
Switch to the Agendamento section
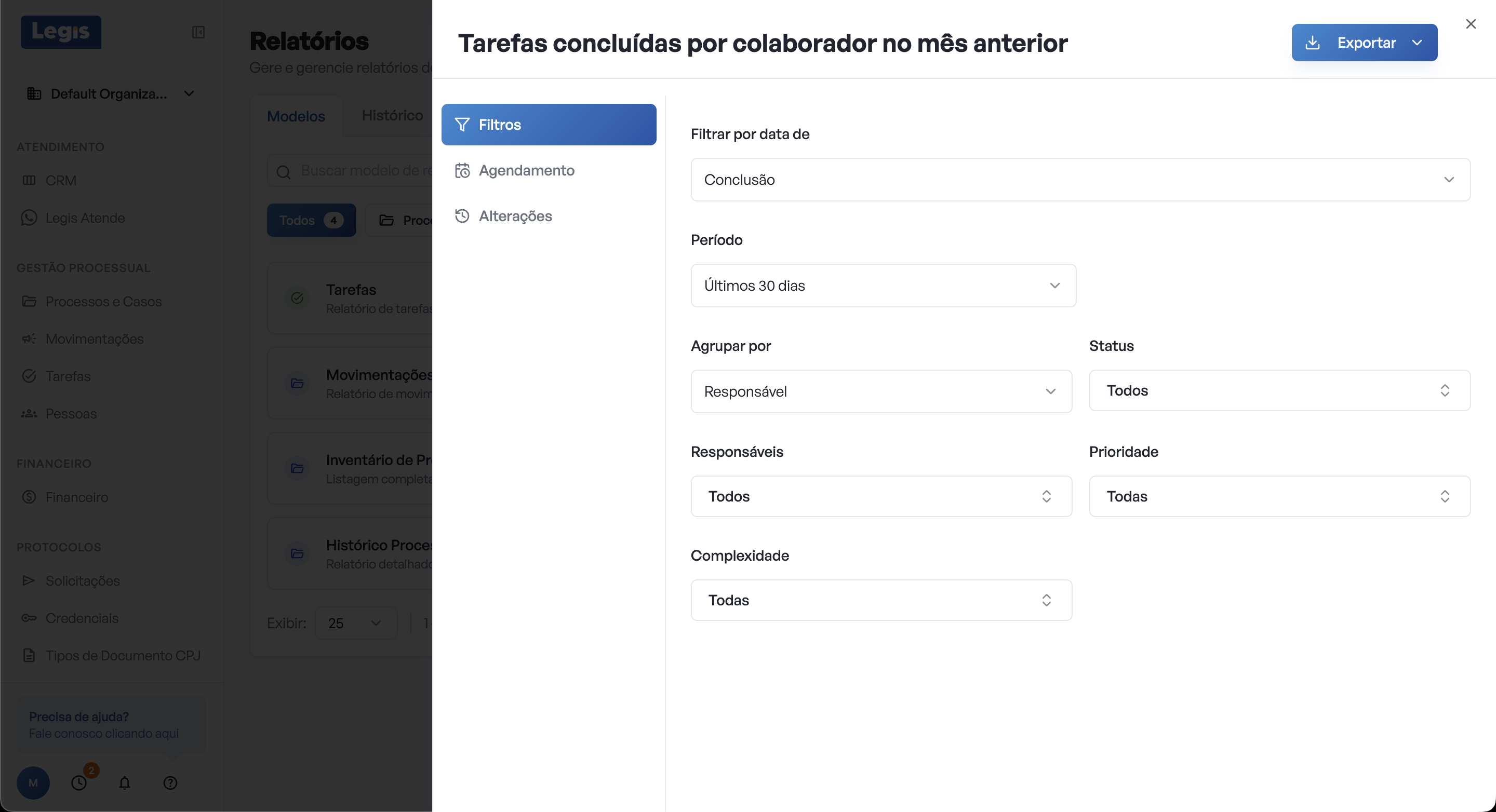(x=526, y=171)
